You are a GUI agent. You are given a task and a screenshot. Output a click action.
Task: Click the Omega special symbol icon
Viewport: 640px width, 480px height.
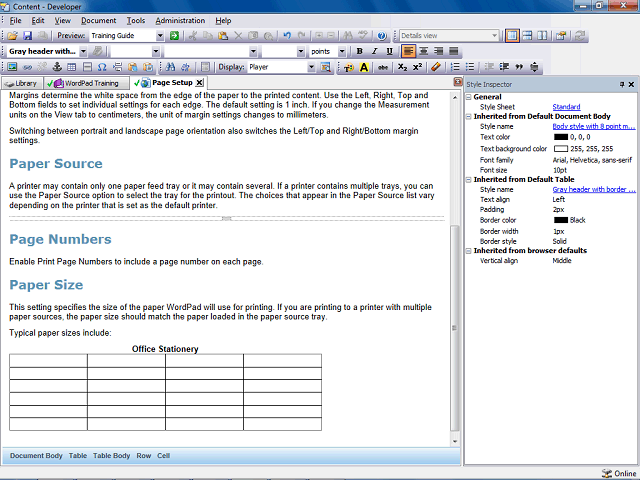(102, 67)
